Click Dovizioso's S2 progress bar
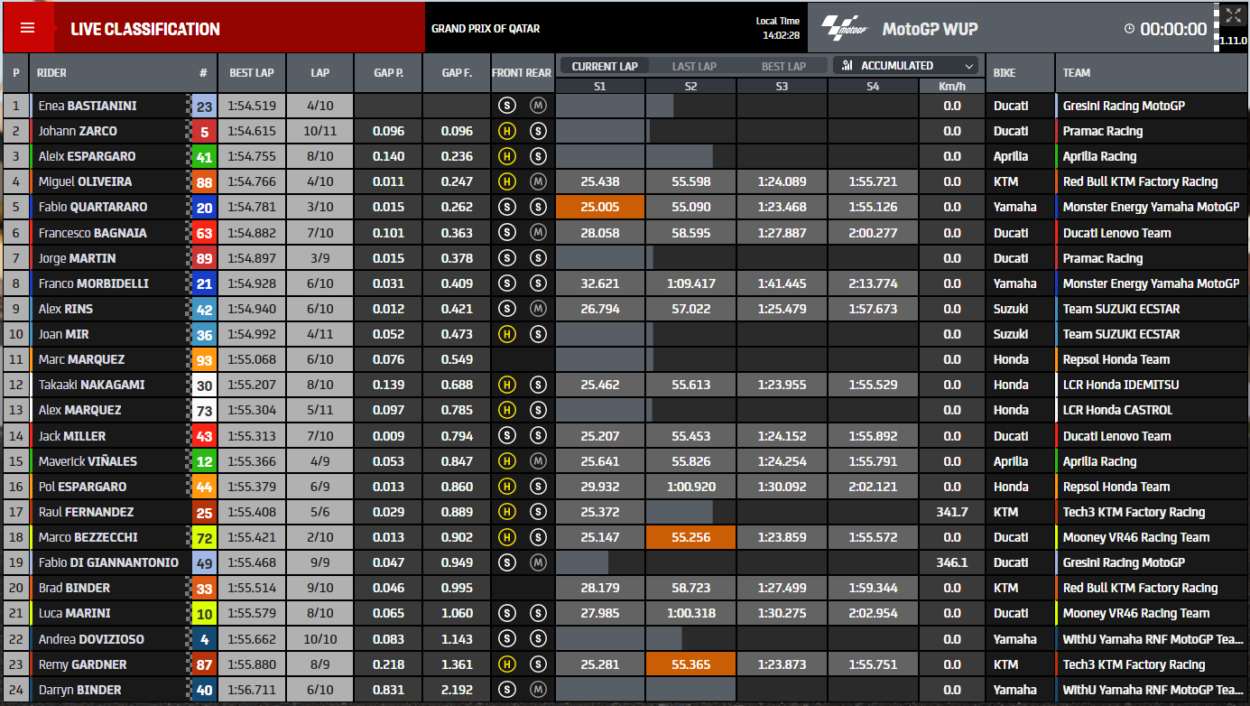This screenshot has height=706, width=1250. 664,639
